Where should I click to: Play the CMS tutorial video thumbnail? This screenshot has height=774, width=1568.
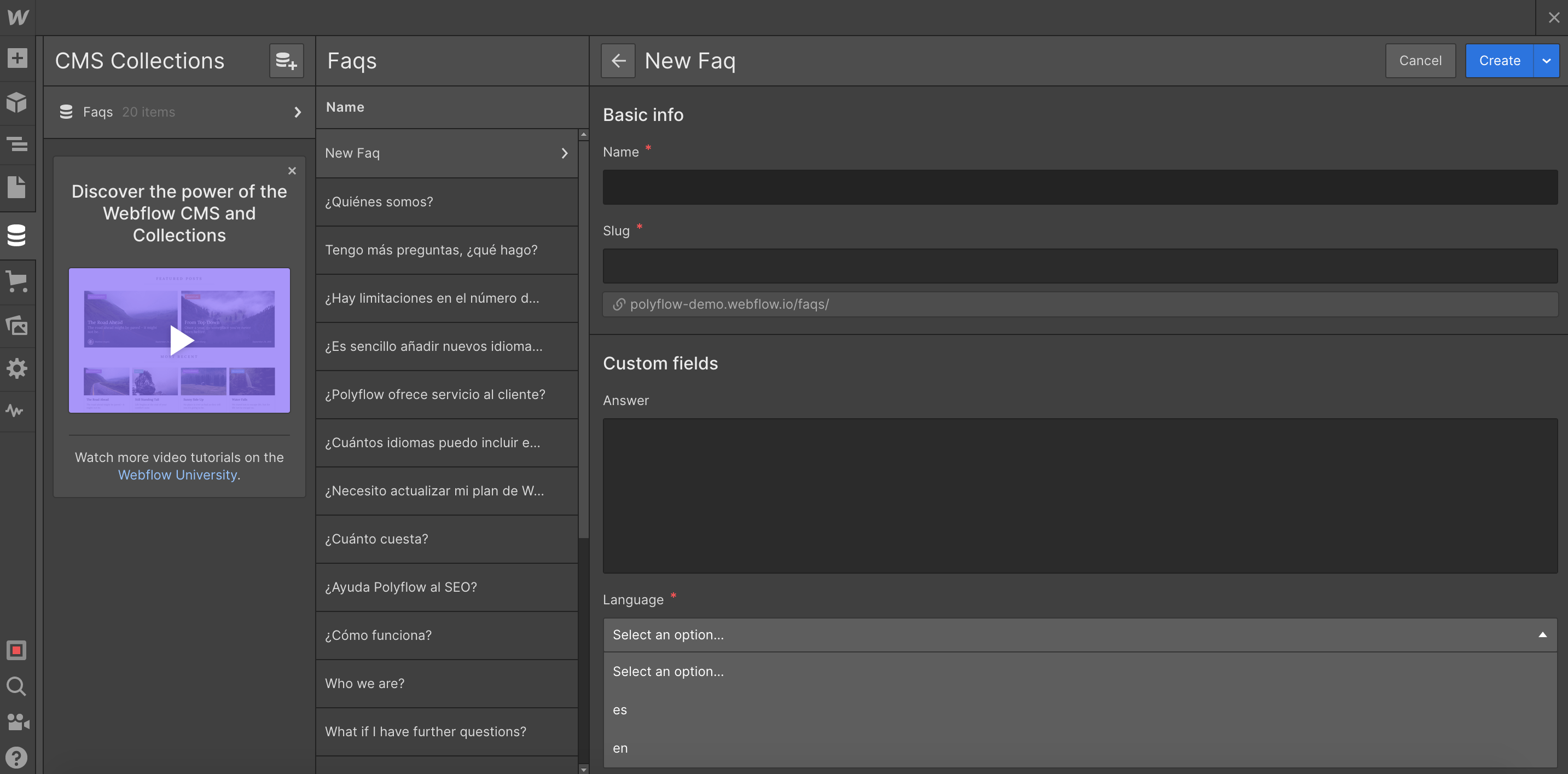(x=179, y=340)
